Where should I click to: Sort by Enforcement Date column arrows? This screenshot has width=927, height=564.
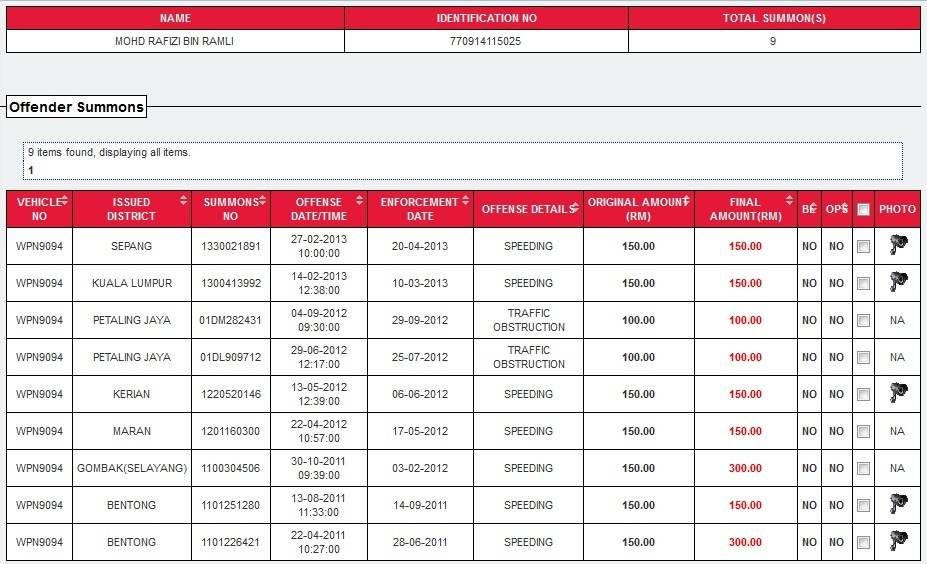[465, 200]
